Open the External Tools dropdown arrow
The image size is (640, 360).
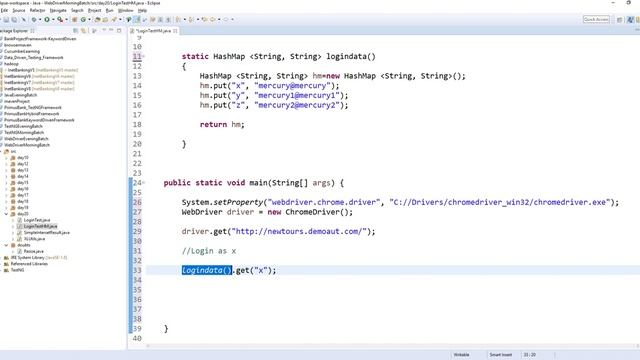point(67,19)
